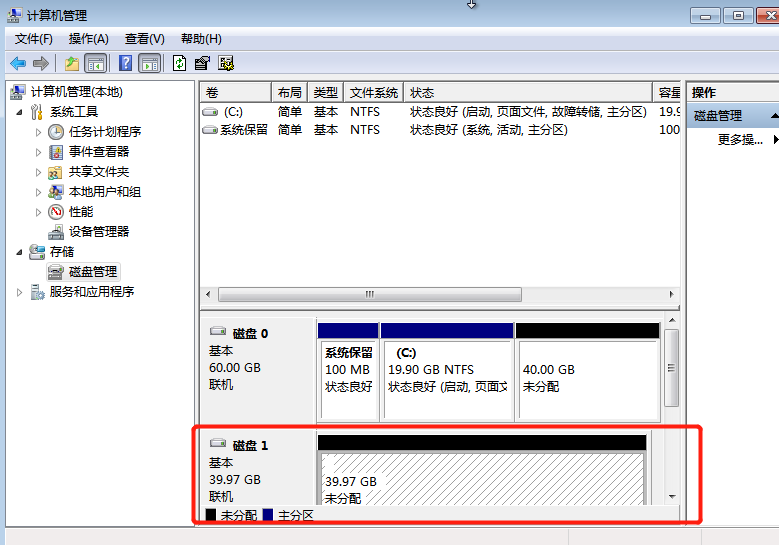Viewport: 779px width, 545px height.
Task: Toggle the show/hide action pane icon
Action: (x=150, y=64)
